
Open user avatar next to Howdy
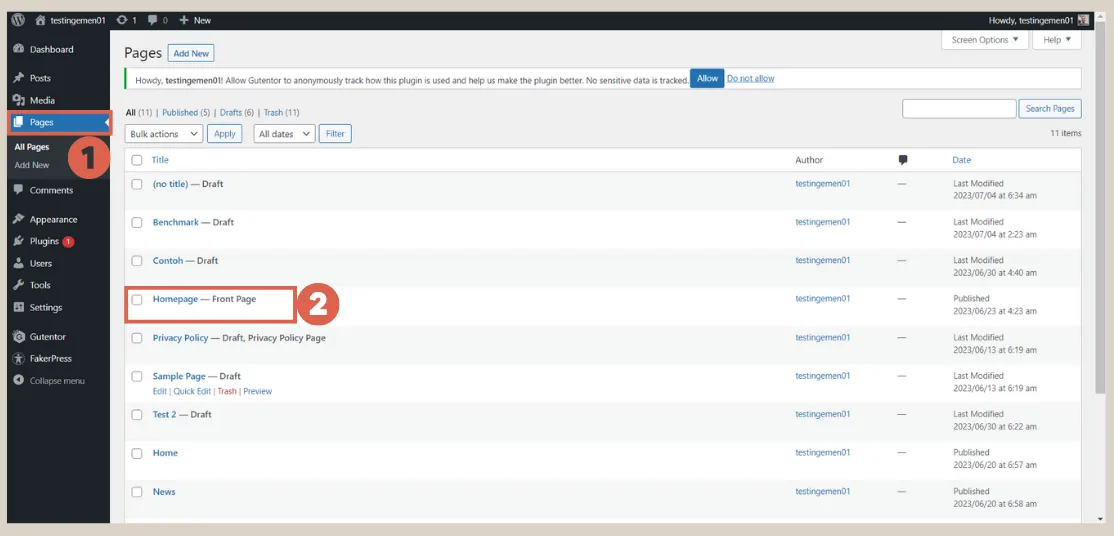coord(1083,21)
